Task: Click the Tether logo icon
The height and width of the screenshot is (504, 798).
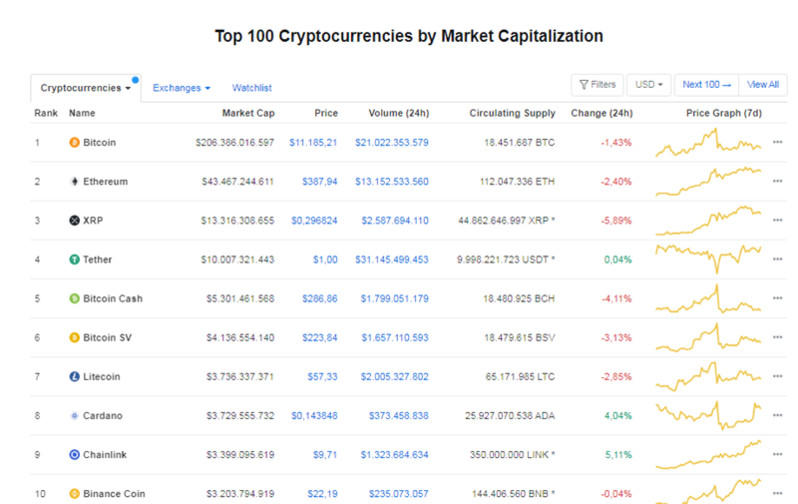Action: (74, 260)
